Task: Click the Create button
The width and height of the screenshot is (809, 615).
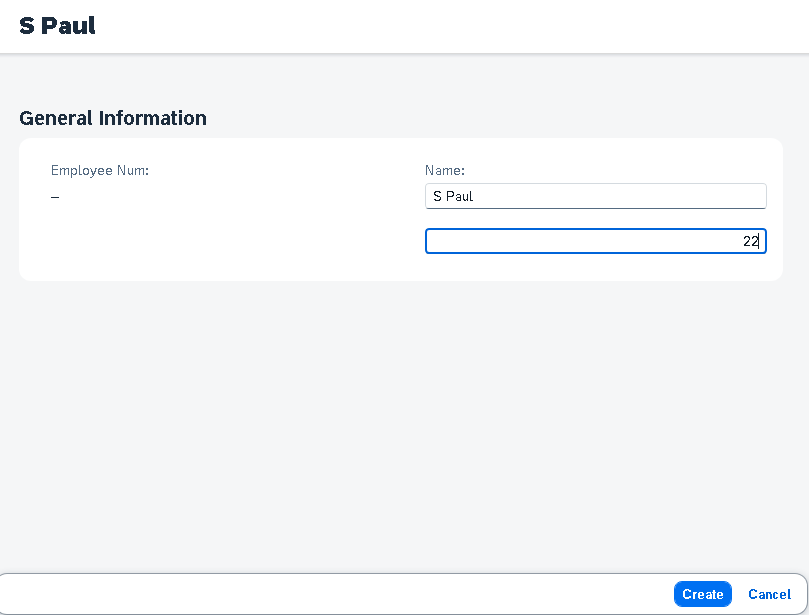Action: (x=702, y=594)
